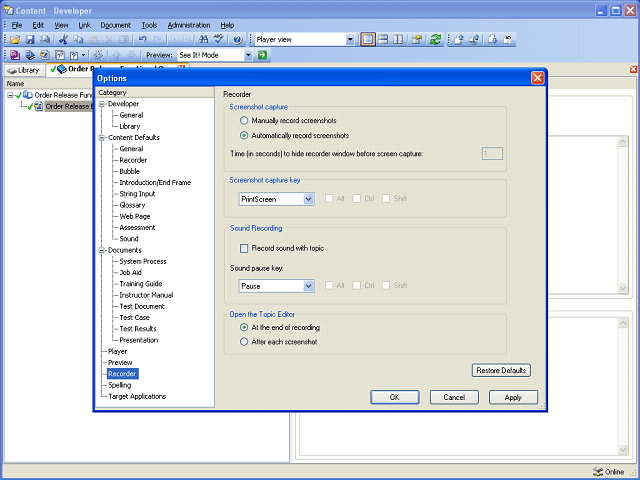Click the Help question mark icon

pyautogui.click(x=238, y=40)
